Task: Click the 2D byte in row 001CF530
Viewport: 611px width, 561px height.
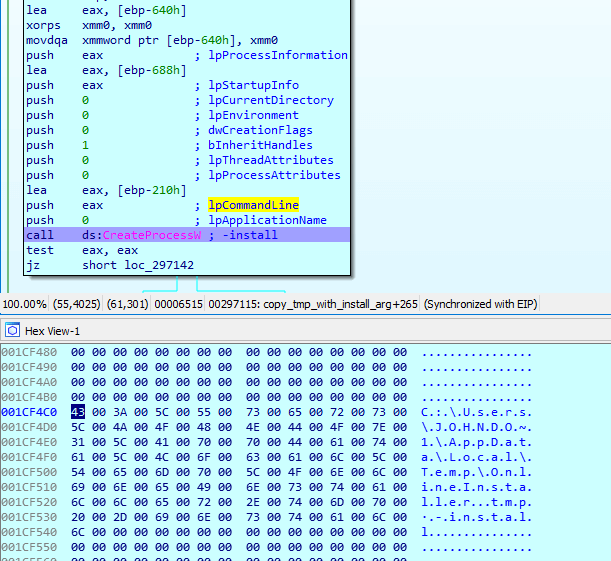Action: pos(120,517)
